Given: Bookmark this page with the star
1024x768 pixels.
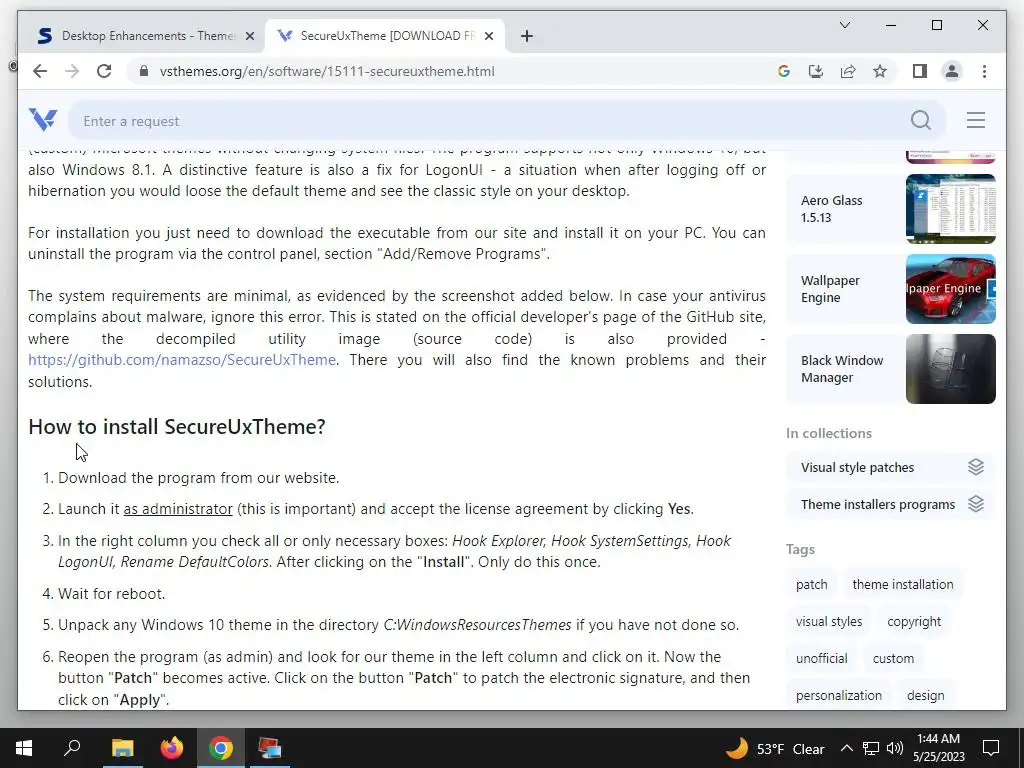Looking at the screenshot, I should [880, 71].
